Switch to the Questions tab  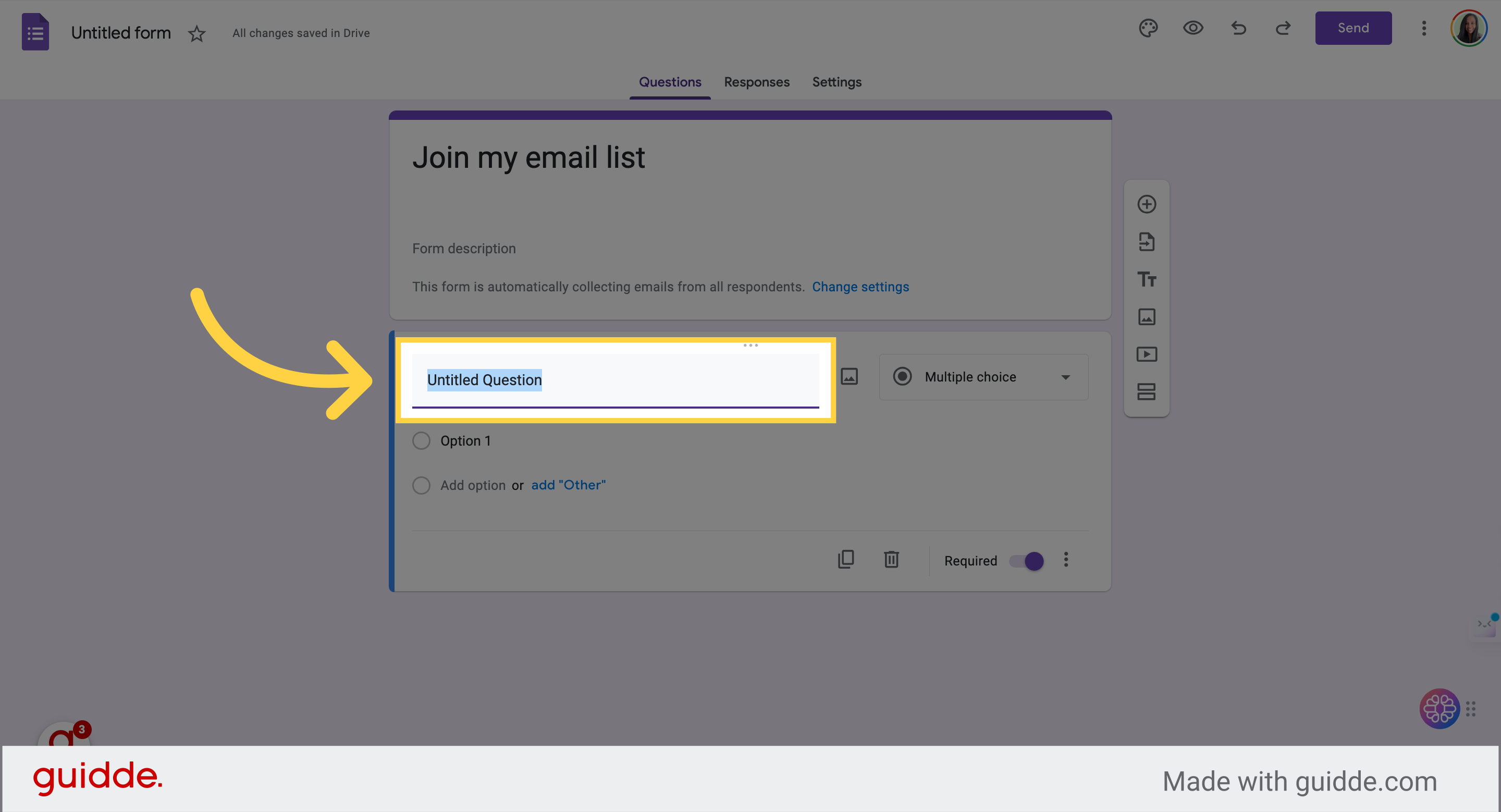point(670,82)
